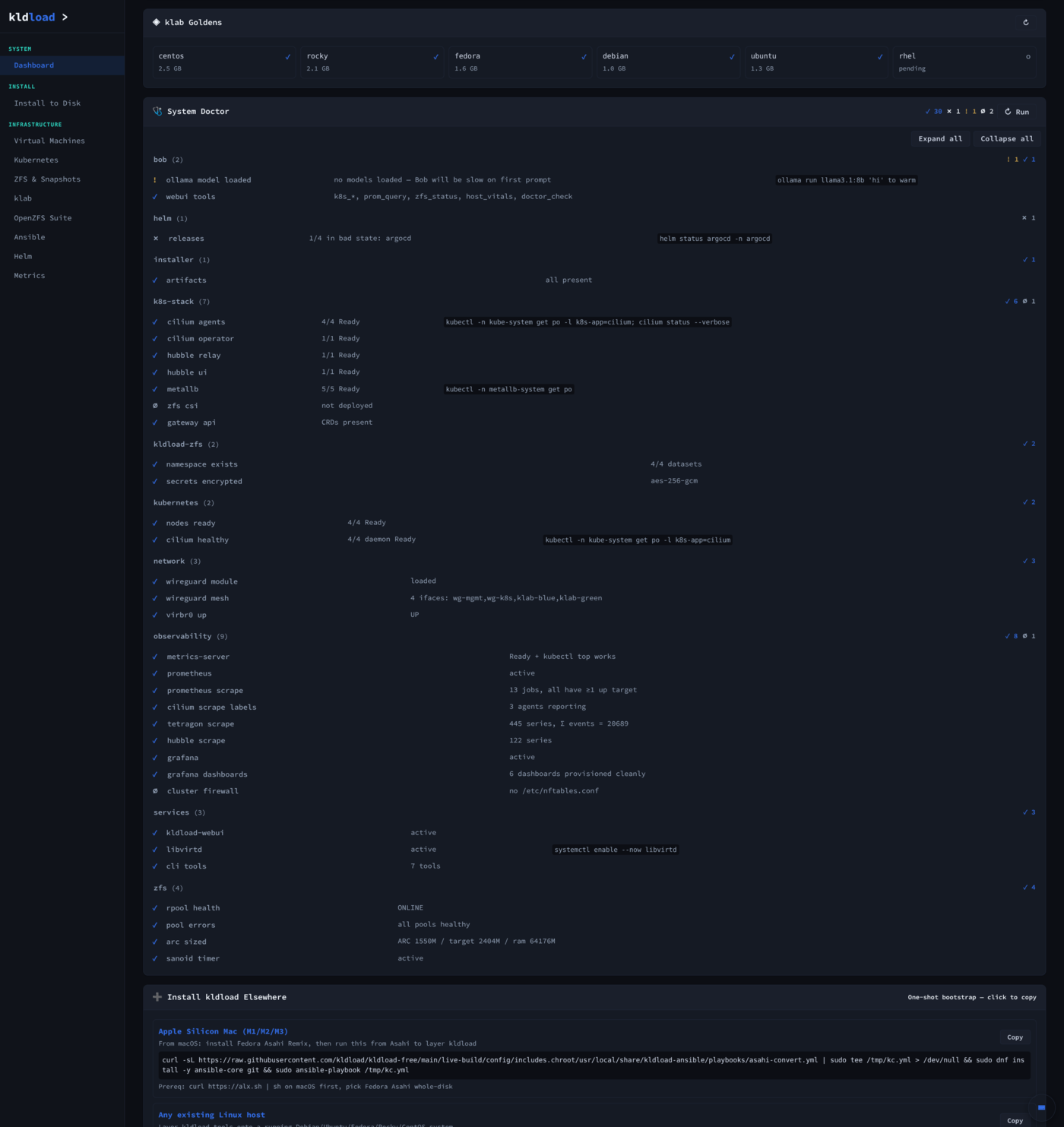
Task: Click the klab Goldens refresh icon
Action: [1025, 23]
